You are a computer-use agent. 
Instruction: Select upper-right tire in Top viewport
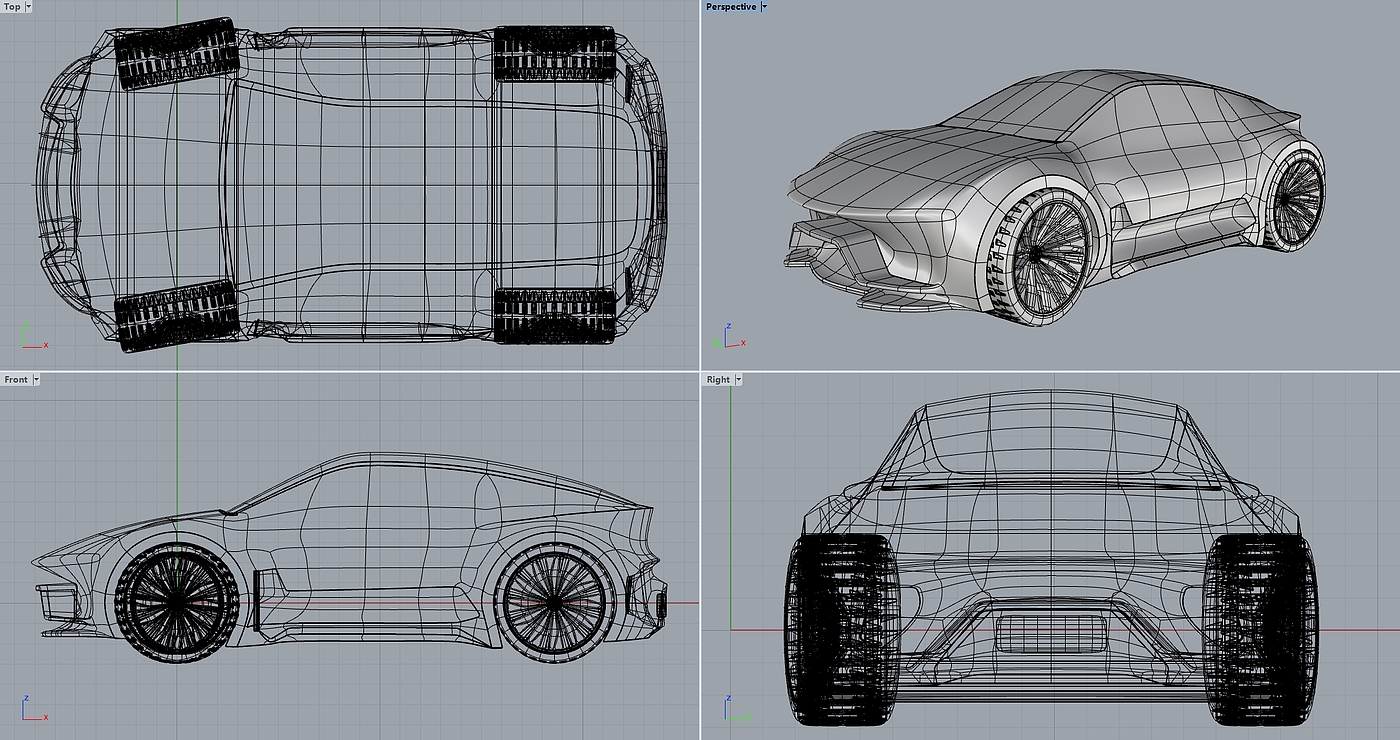click(x=554, y=53)
